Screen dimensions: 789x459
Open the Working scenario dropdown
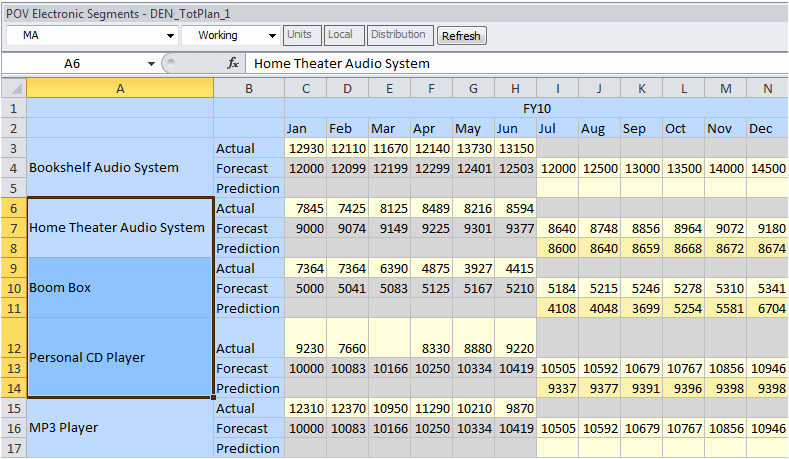click(x=271, y=36)
